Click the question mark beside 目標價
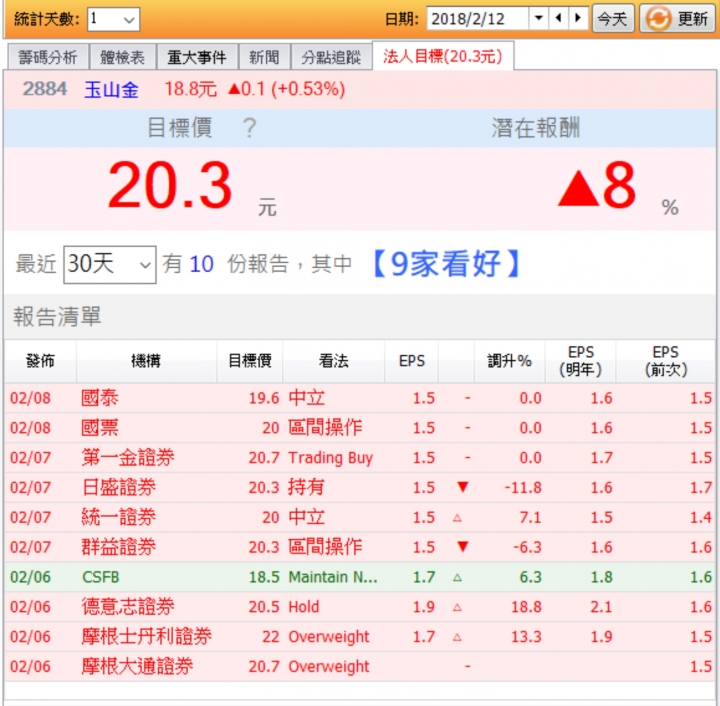 coord(249,128)
